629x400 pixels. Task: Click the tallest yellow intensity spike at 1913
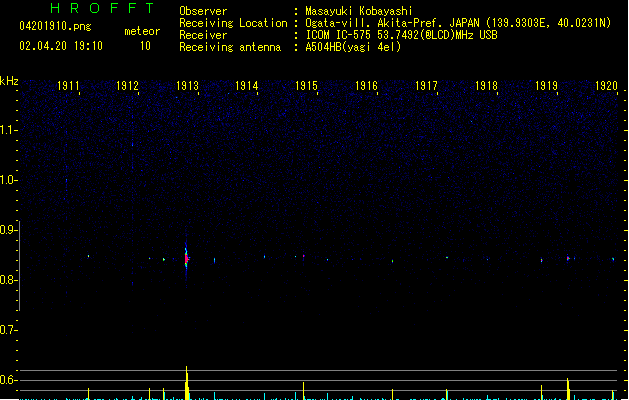[x=187, y=383]
